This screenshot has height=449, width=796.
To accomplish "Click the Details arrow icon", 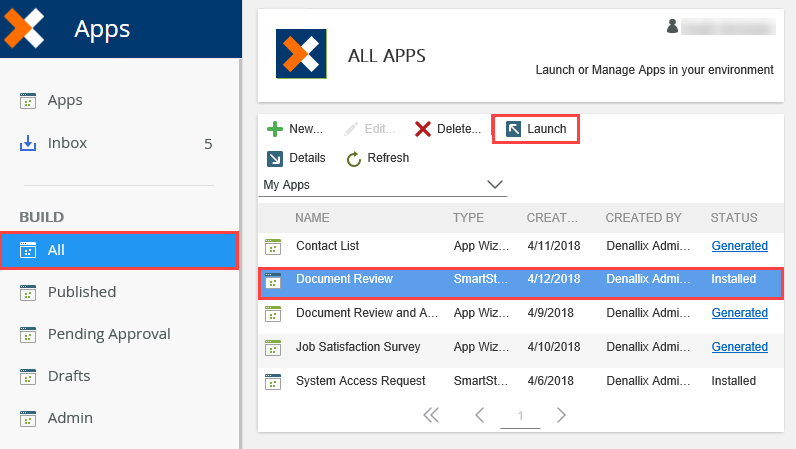I will coord(274,158).
